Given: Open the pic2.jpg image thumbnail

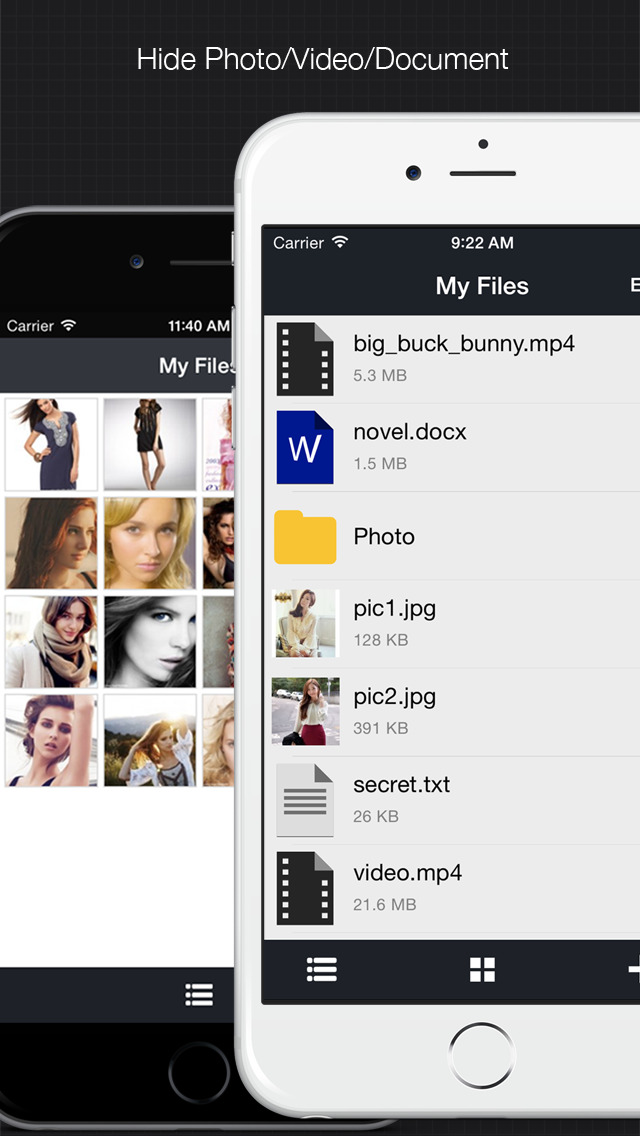Looking at the screenshot, I should pyautogui.click(x=305, y=711).
